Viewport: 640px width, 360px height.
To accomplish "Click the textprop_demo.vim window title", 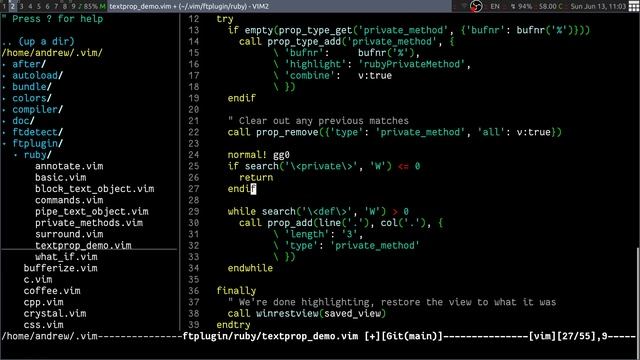I will (189, 6).
